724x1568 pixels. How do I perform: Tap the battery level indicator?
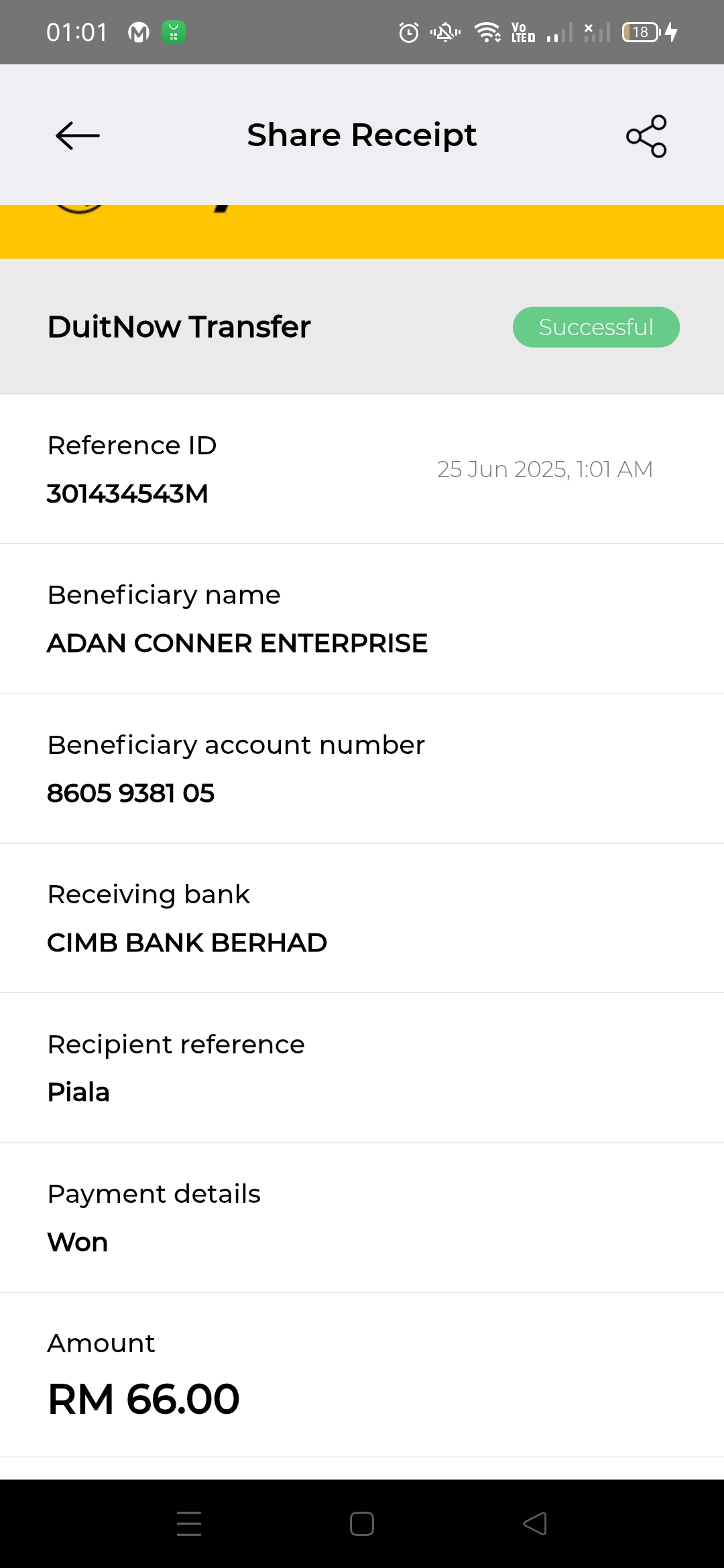pos(642,32)
